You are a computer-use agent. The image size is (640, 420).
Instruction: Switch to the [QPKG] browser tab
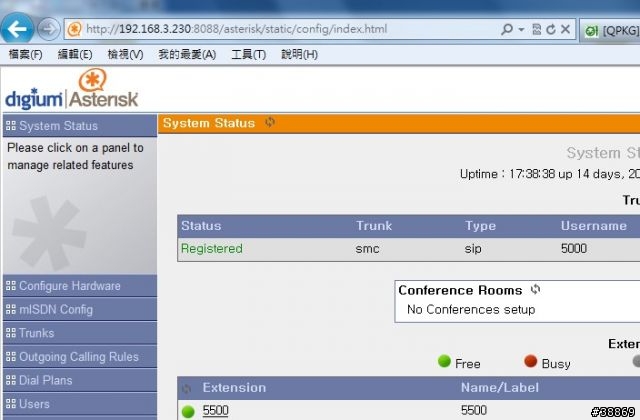click(x=610, y=30)
